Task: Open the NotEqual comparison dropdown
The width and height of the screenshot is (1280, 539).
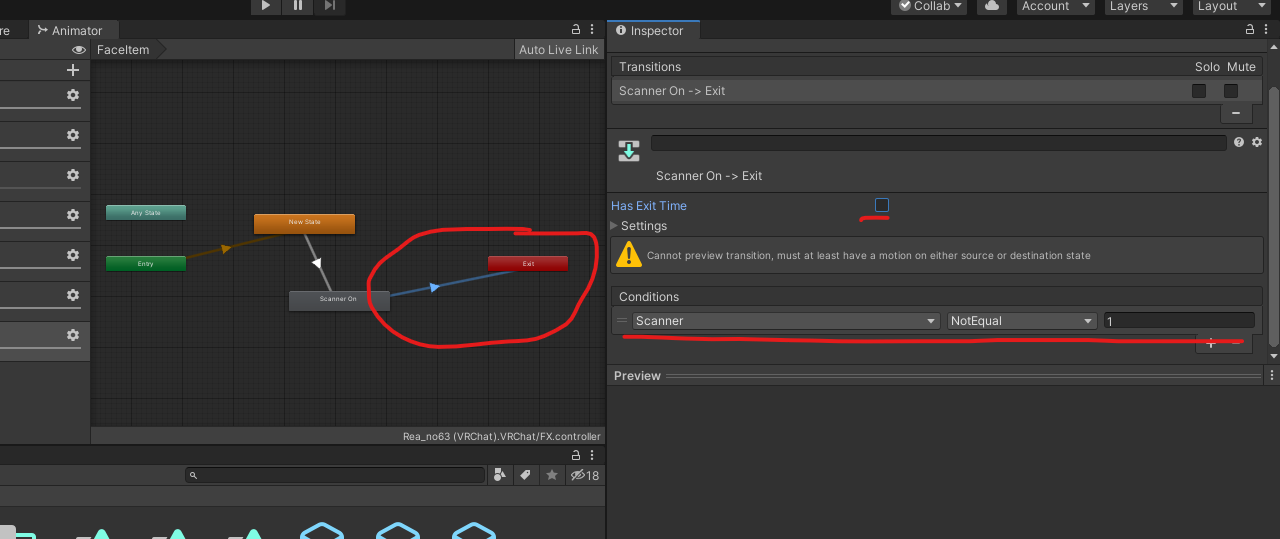Action: [x=1021, y=321]
